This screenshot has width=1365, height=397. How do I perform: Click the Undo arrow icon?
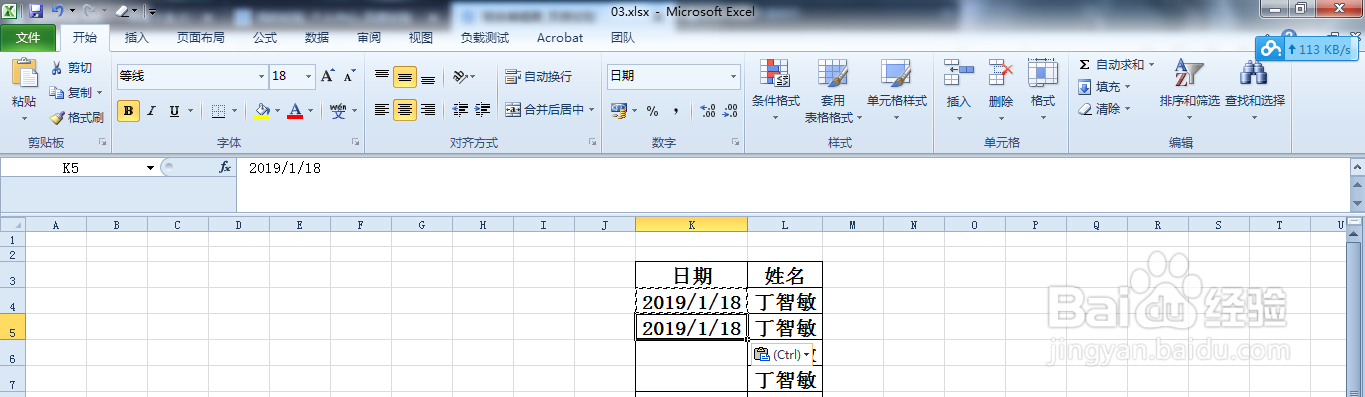pos(58,11)
